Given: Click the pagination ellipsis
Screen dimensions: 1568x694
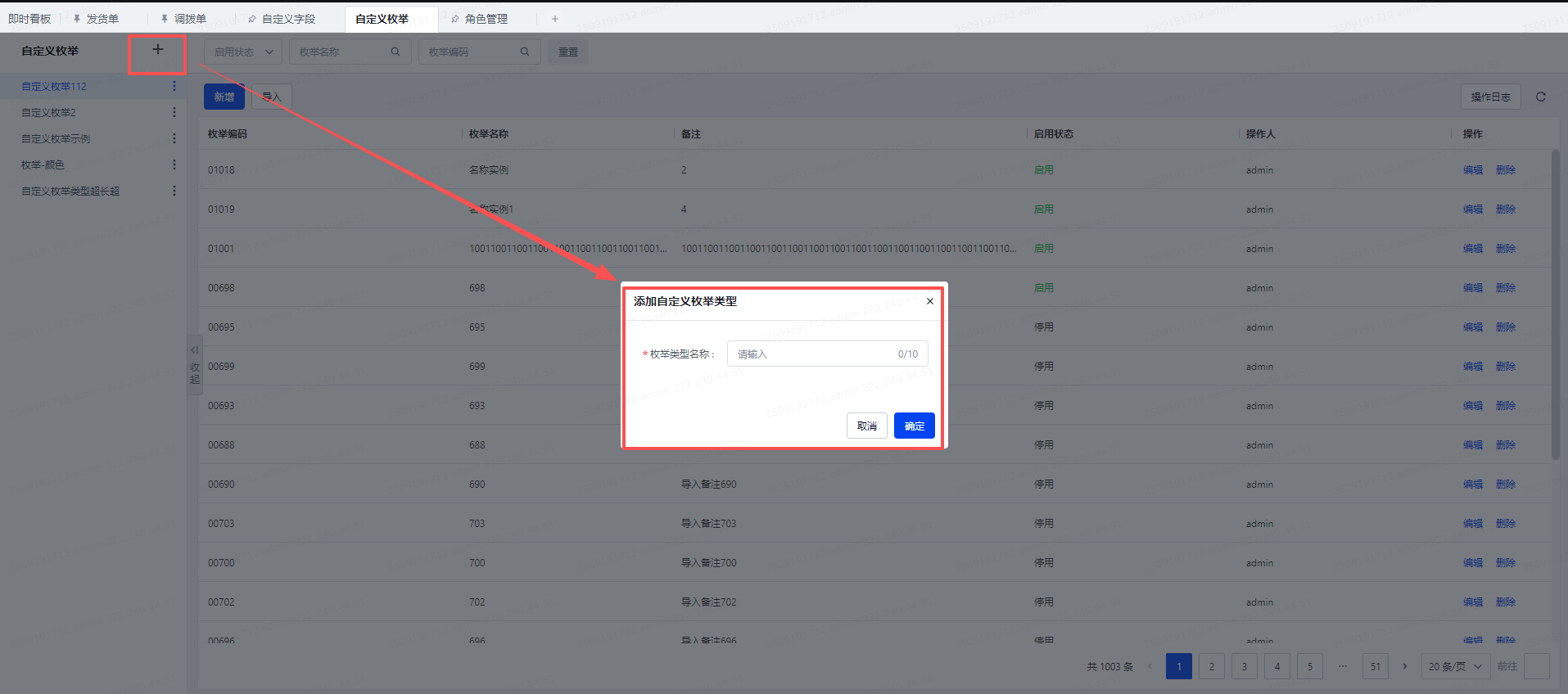Looking at the screenshot, I should [x=1343, y=666].
